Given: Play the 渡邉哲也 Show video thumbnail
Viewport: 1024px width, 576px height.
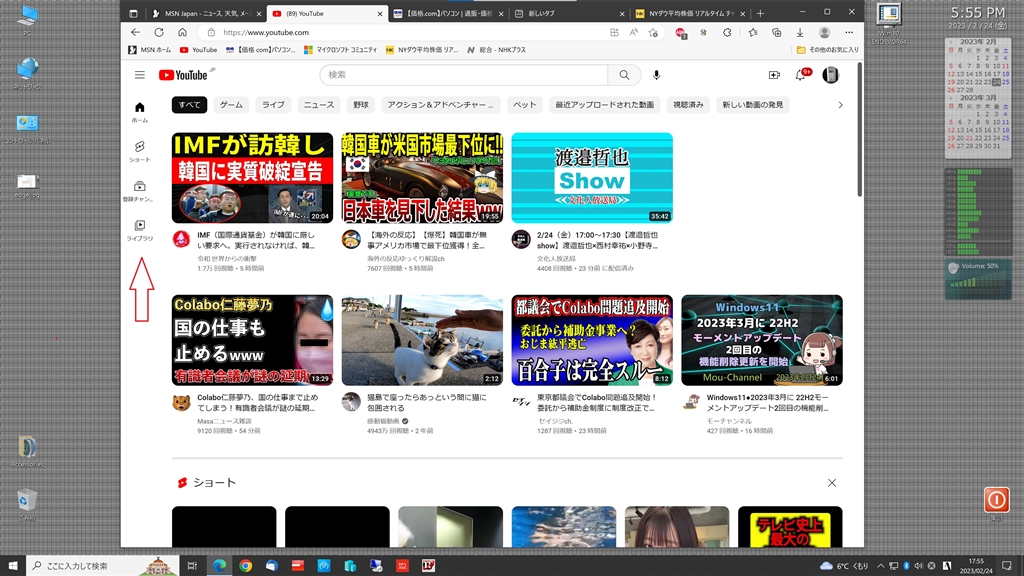Looking at the screenshot, I should pyautogui.click(x=592, y=178).
